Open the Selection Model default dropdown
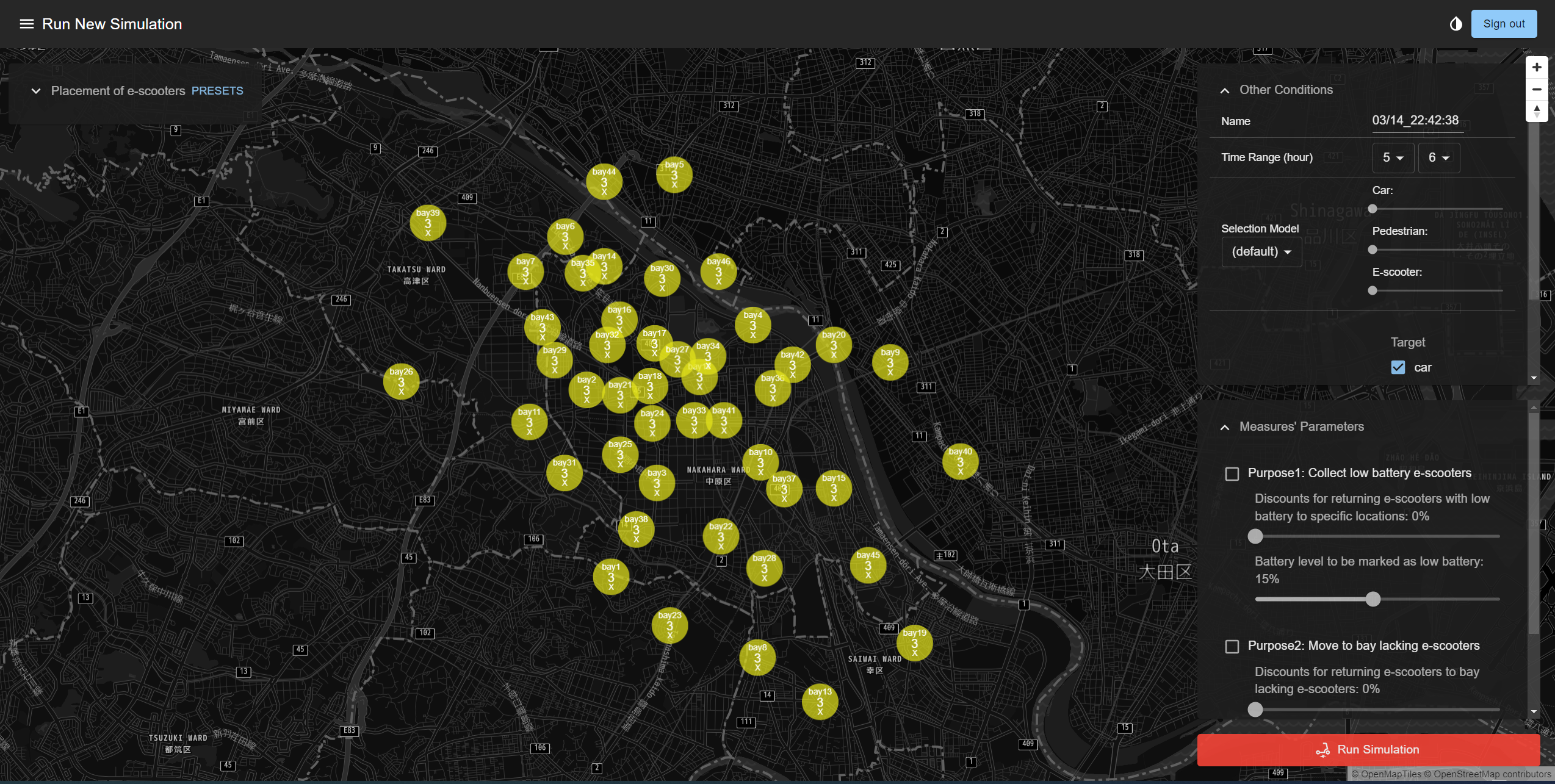Image resolution: width=1555 pixels, height=784 pixels. (1261, 252)
